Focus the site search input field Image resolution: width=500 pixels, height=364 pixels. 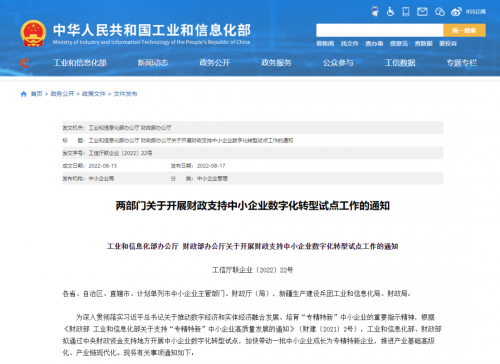coord(380,30)
